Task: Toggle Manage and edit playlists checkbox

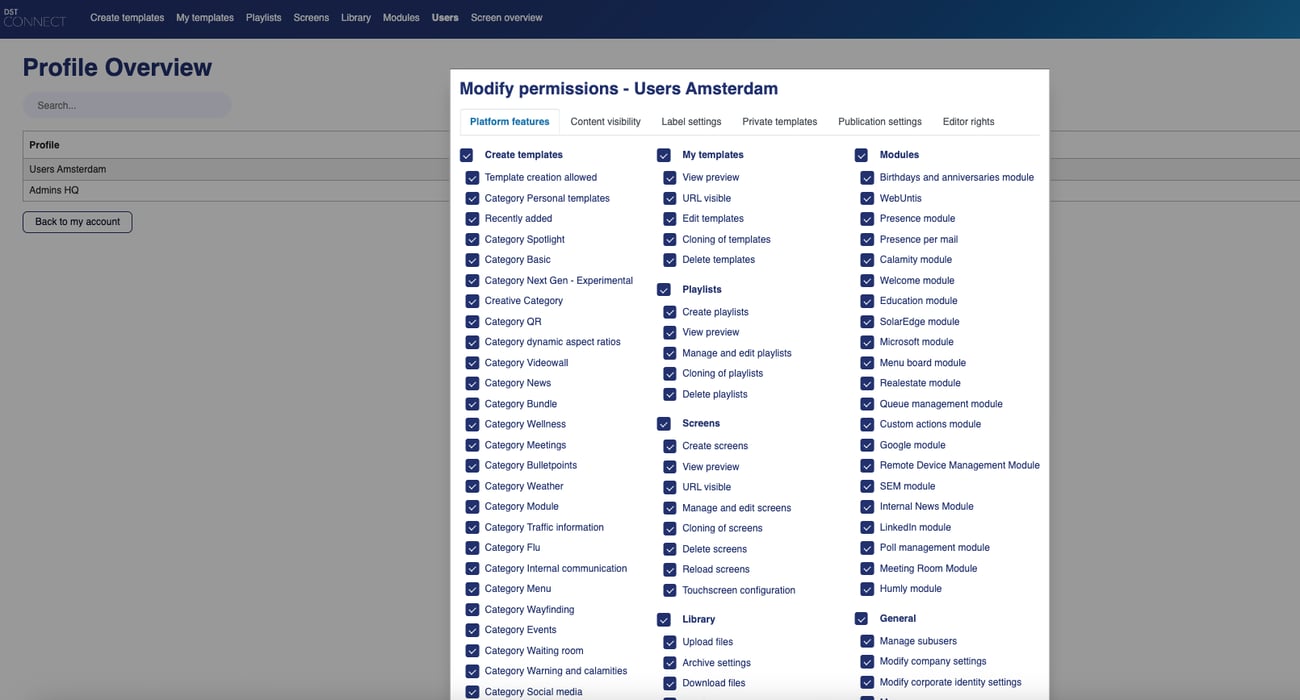Action: click(670, 353)
